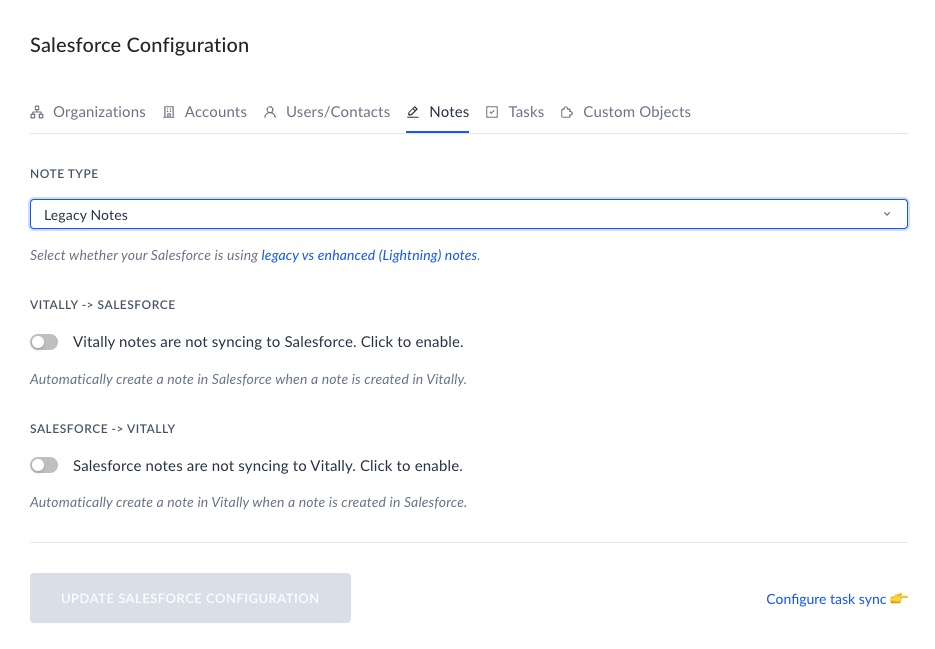Select the Notes tab label
The image size is (935, 649).
[x=449, y=112]
